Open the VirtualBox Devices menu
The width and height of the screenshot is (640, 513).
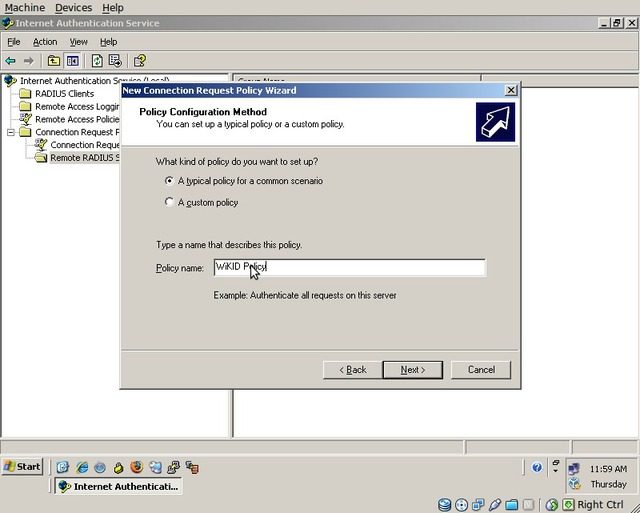pos(73,8)
